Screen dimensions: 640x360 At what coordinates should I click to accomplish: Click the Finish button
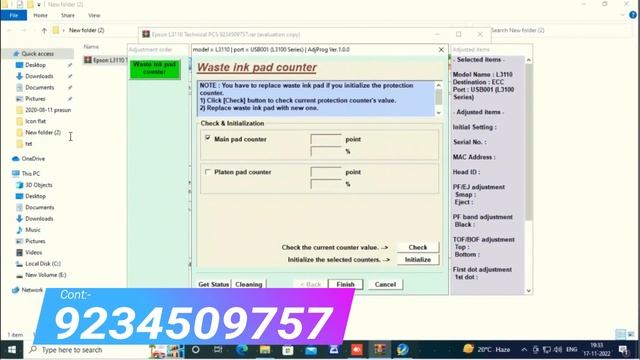(x=345, y=284)
